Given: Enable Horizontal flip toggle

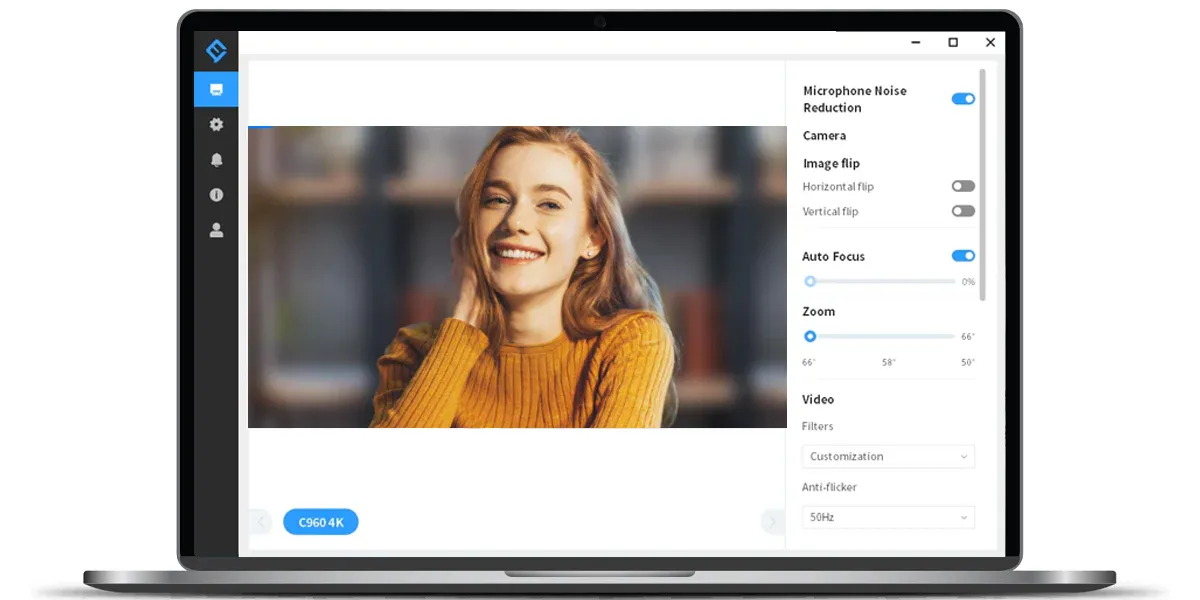Looking at the screenshot, I should click(963, 186).
